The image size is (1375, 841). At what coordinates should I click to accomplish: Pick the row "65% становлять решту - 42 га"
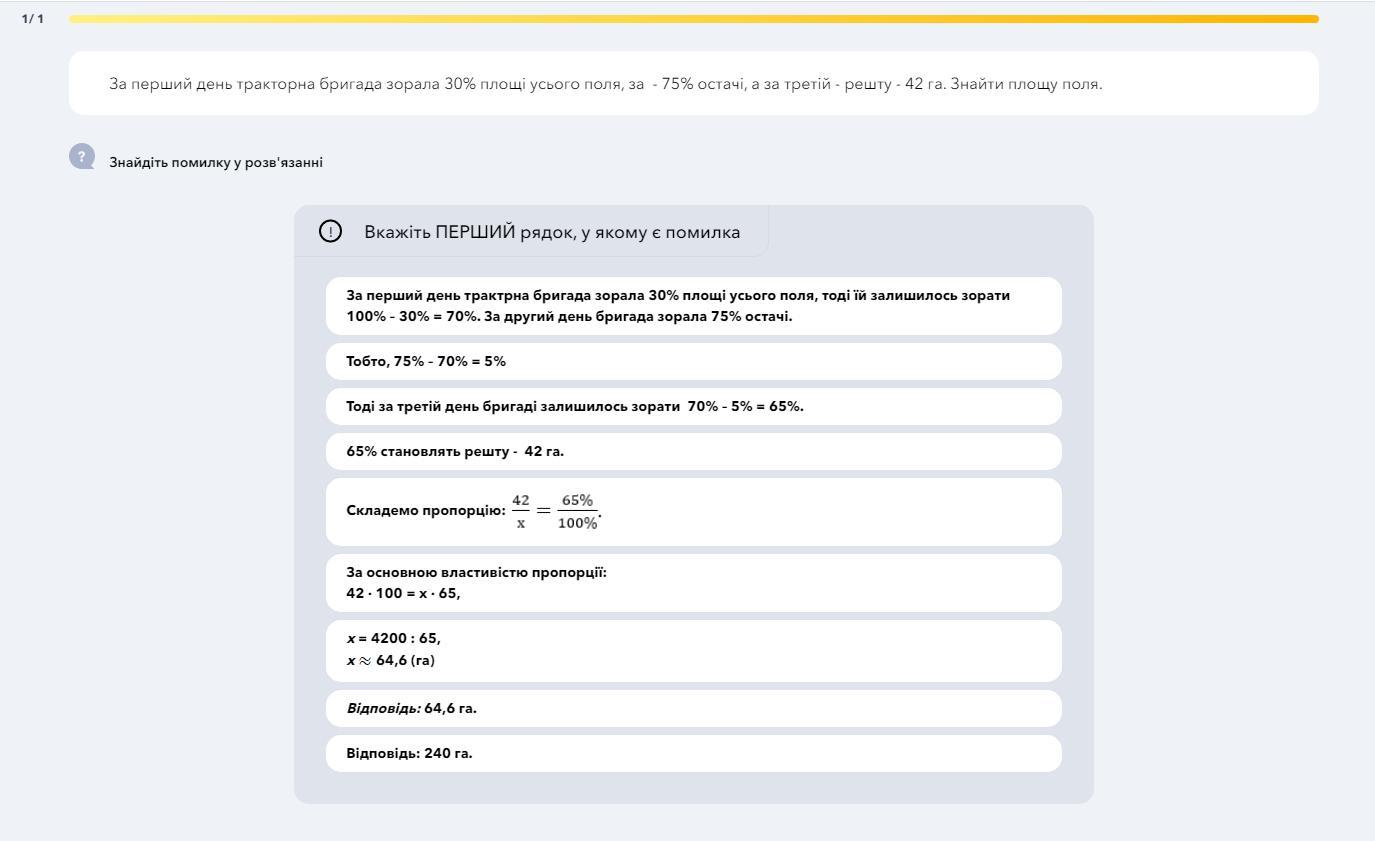[x=693, y=451]
